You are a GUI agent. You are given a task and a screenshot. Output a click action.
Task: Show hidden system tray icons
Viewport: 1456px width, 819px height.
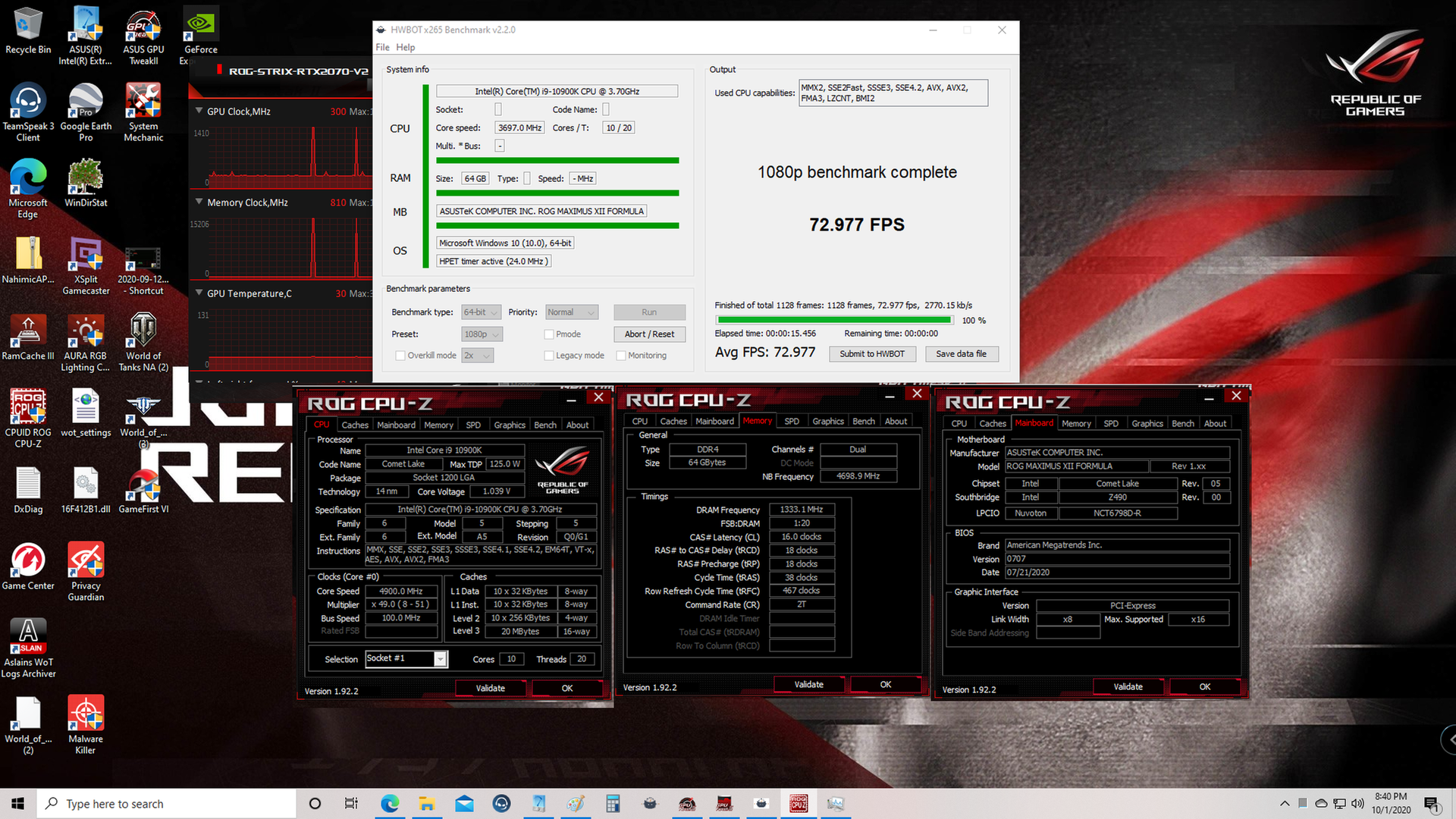[1285, 803]
